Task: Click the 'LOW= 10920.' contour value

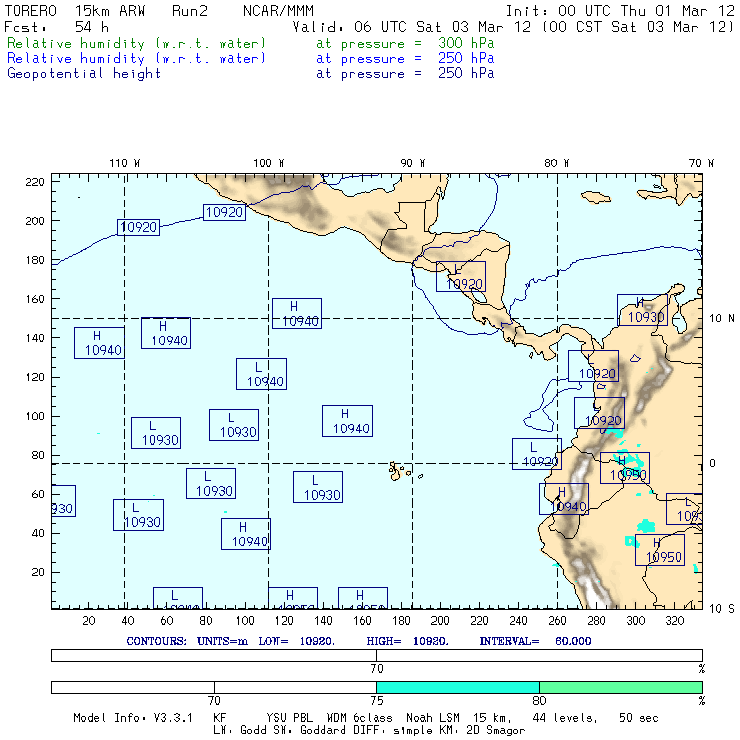Action: (296, 641)
